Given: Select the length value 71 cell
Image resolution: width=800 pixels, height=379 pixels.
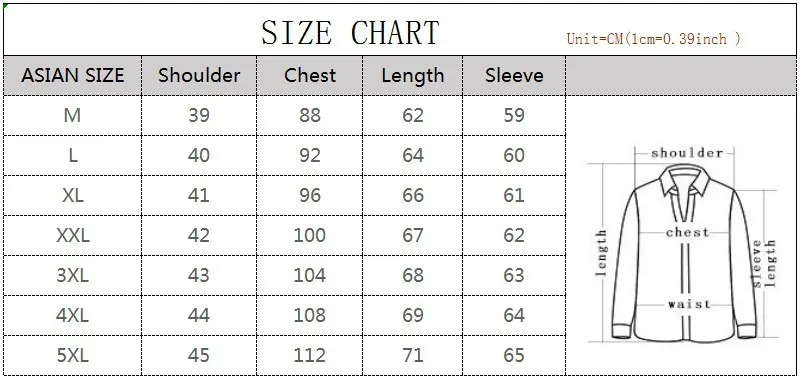Looking at the screenshot, I should 413,355.
